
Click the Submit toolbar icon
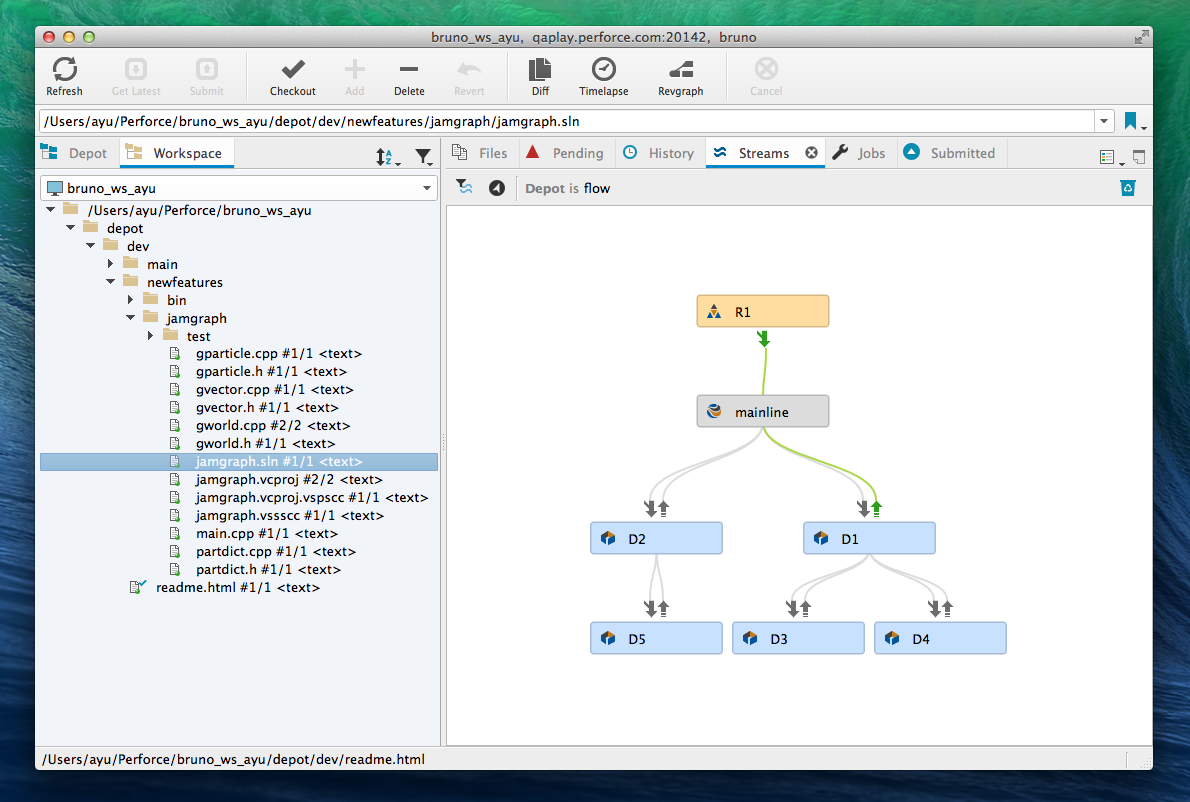206,69
